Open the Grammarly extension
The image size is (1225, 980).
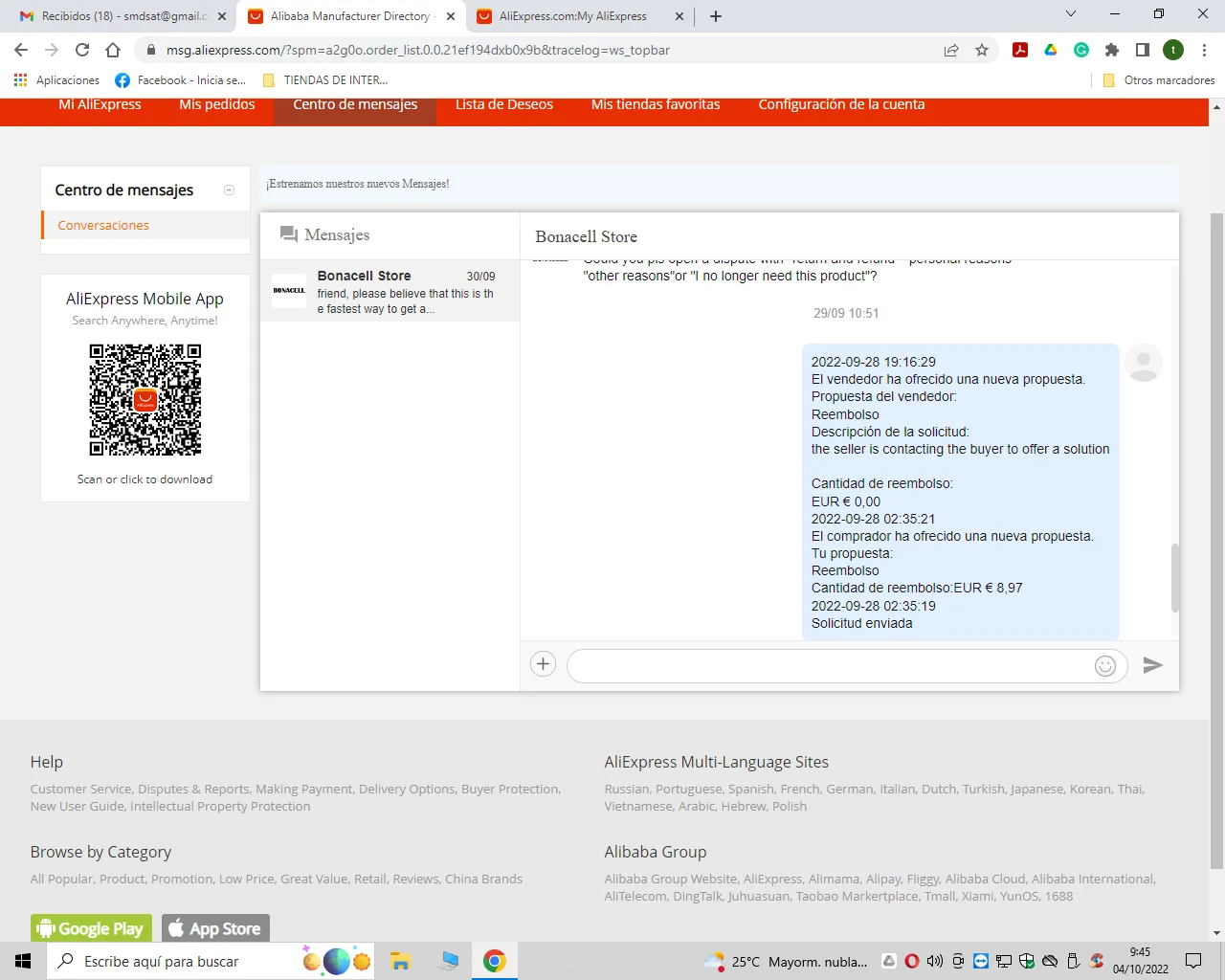1081,50
